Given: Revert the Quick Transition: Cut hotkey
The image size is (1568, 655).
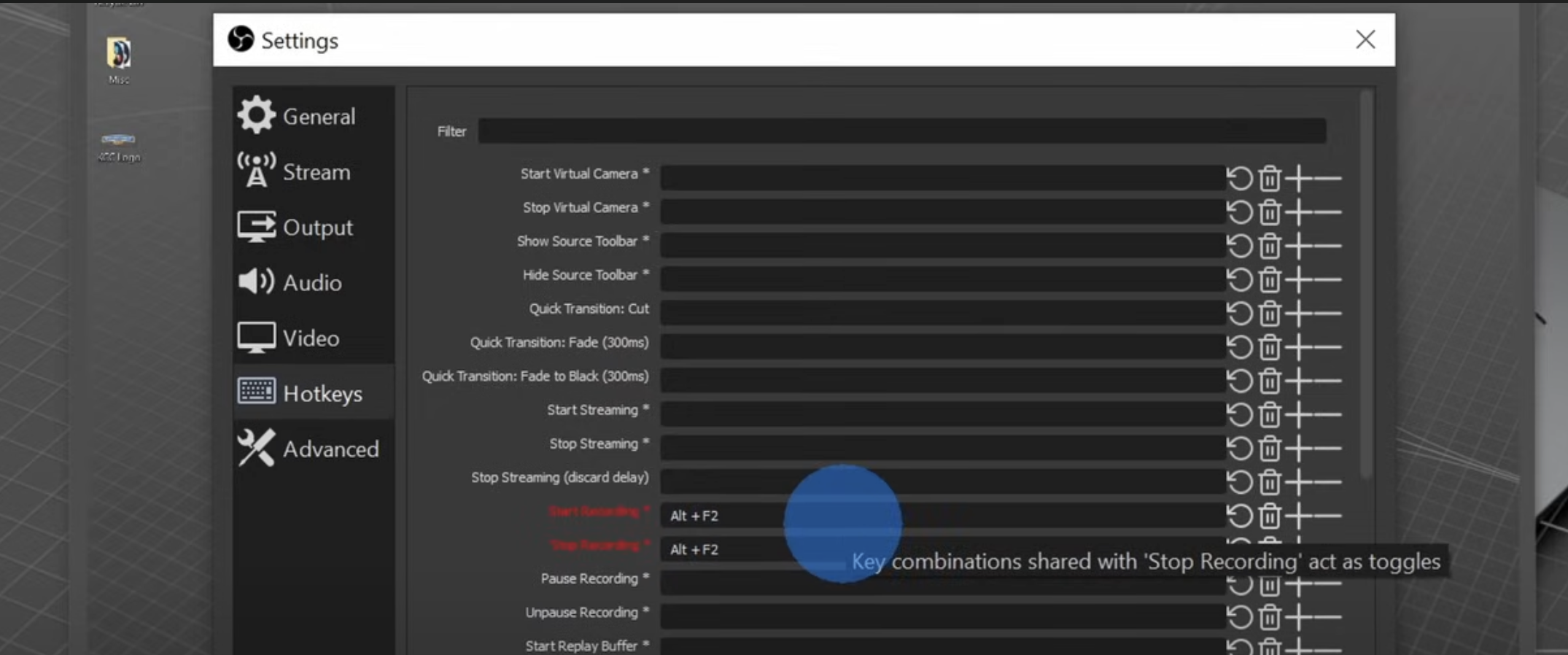Looking at the screenshot, I should pos(1239,314).
